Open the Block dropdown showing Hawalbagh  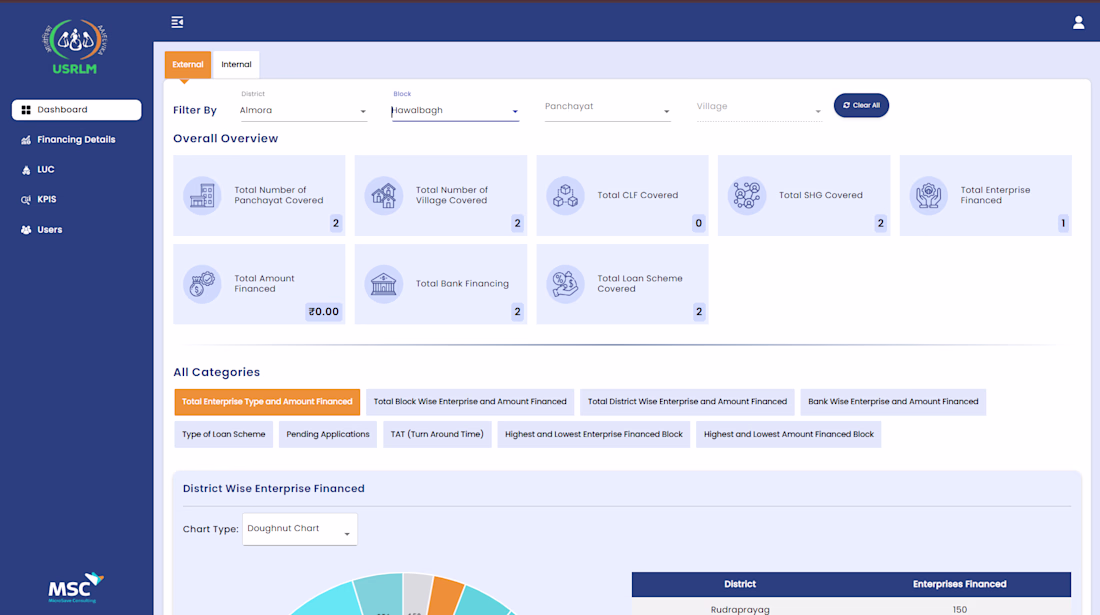(x=455, y=111)
